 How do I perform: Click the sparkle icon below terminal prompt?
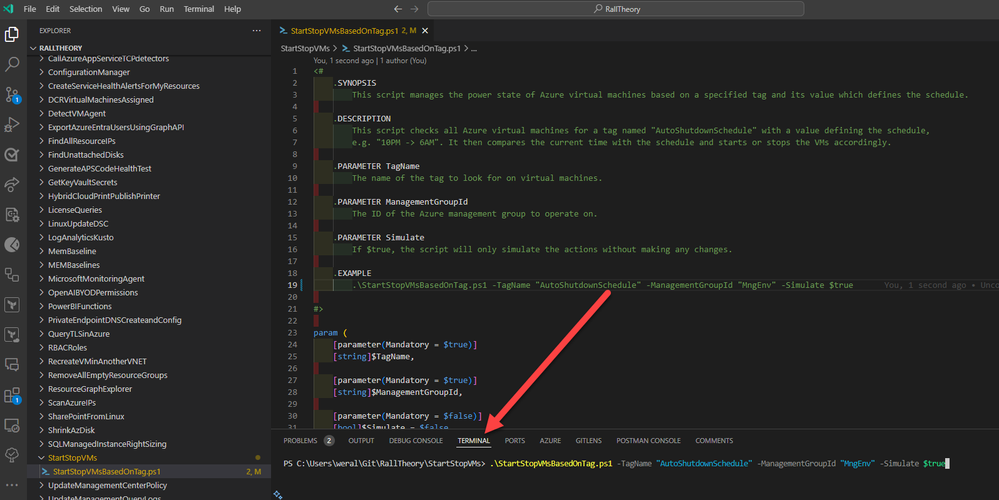pyautogui.click(x=278, y=494)
